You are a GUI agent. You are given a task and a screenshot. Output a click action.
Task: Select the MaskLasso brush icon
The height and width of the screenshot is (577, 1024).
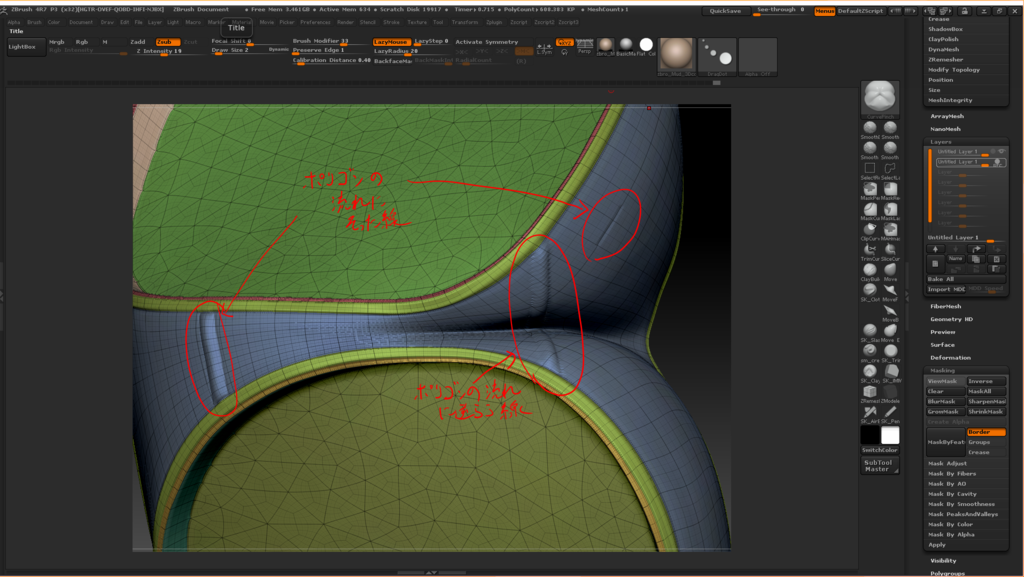890,209
